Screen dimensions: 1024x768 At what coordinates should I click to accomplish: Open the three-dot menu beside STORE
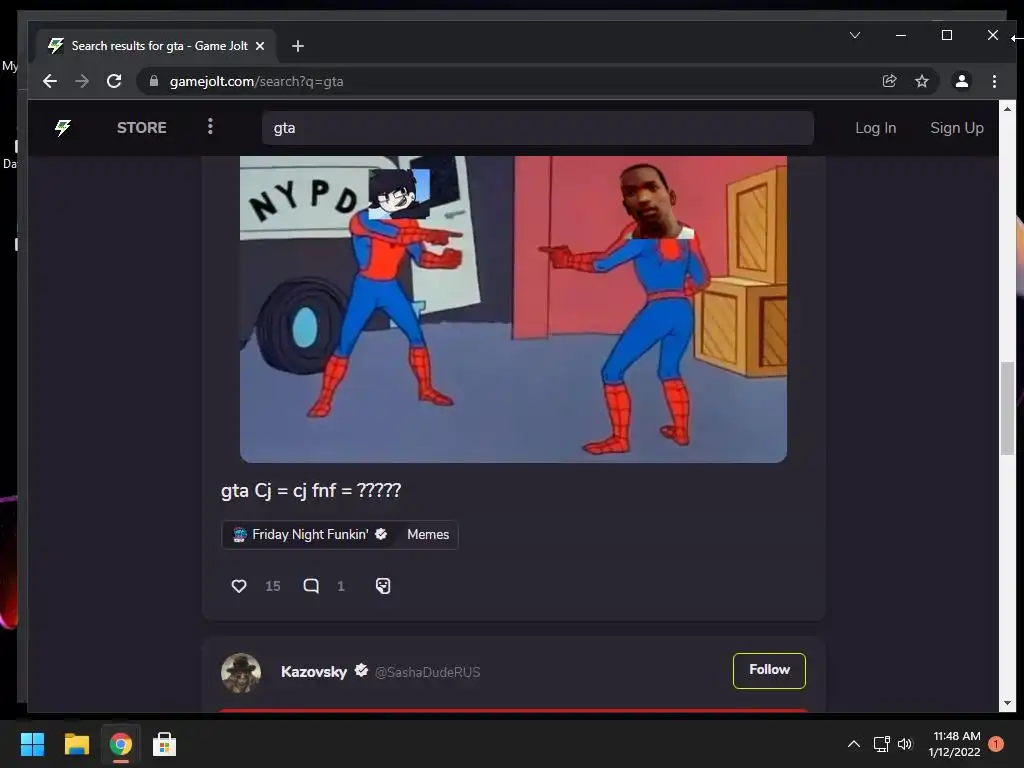(210, 126)
